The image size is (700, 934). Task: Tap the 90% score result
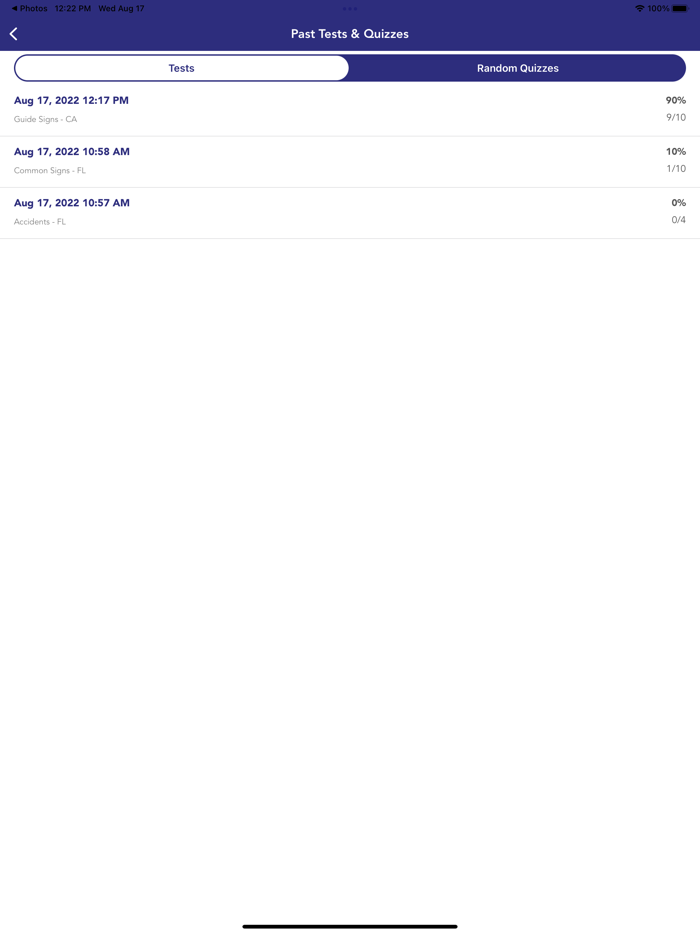click(x=675, y=100)
